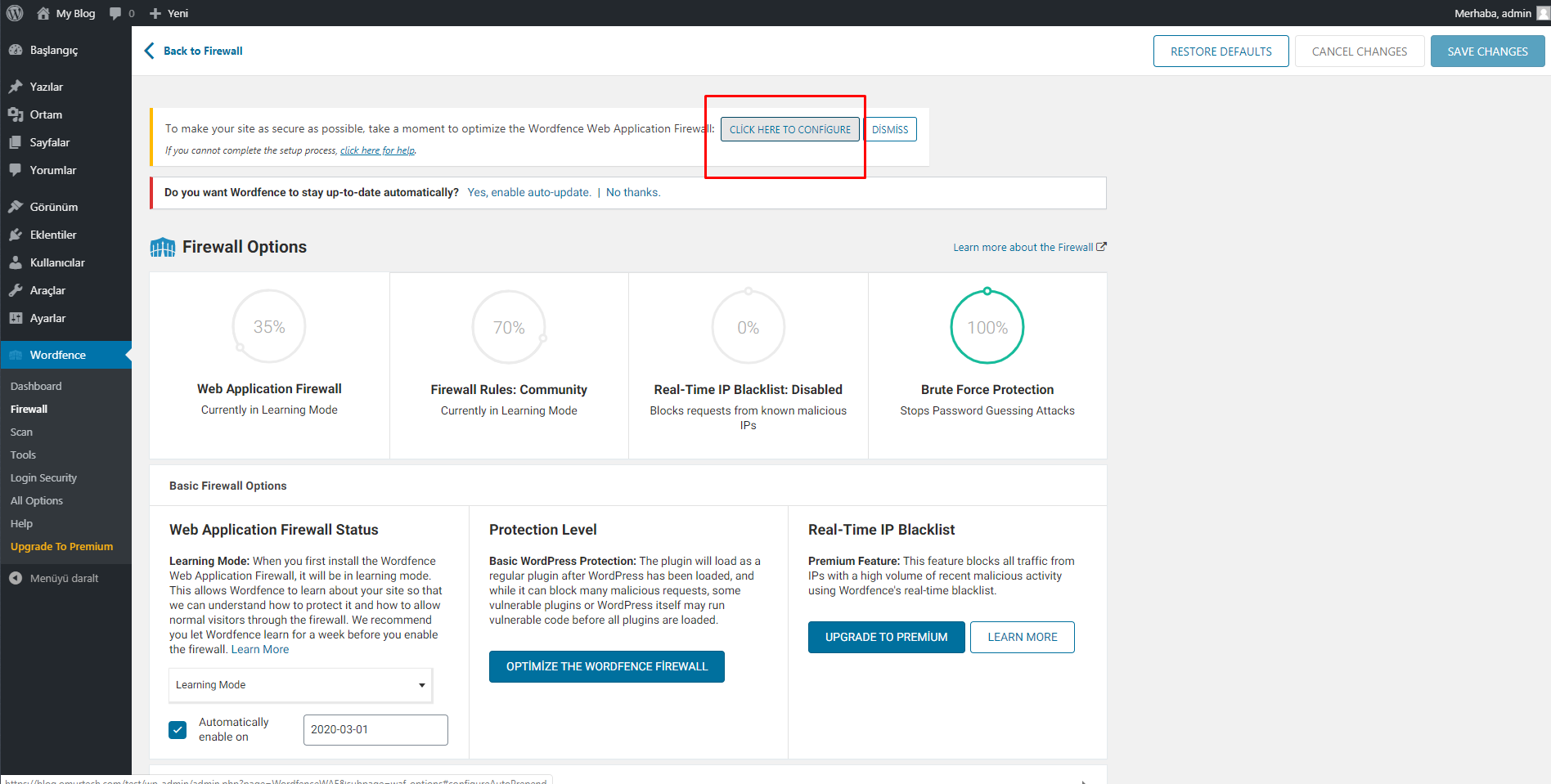1551x784 pixels.
Task: Click the Brute Force Protection 100% progress circle
Action: [x=987, y=327]
